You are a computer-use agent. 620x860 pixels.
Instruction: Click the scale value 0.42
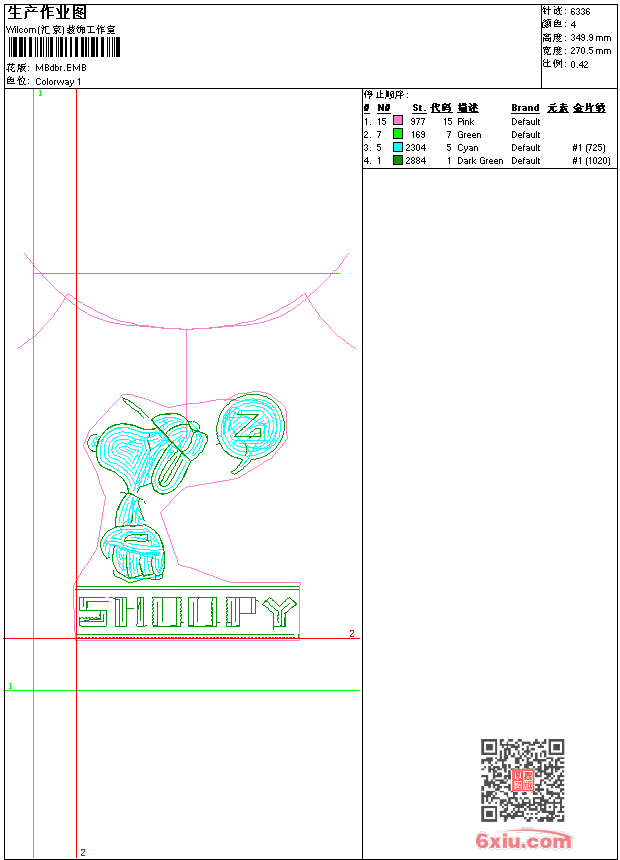(579, 65)
